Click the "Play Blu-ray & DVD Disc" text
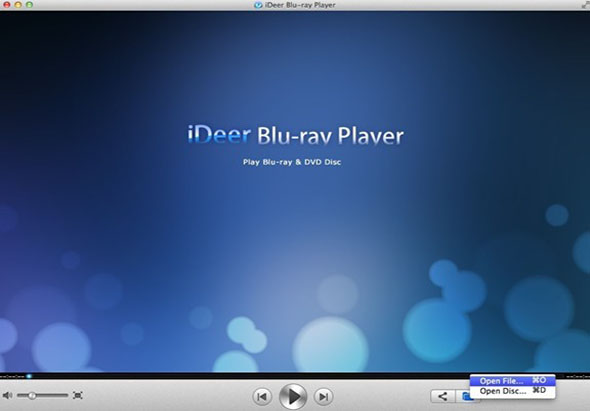Image resolution: width=590 pixels, height=411 pixels. [x=292, y=162]
